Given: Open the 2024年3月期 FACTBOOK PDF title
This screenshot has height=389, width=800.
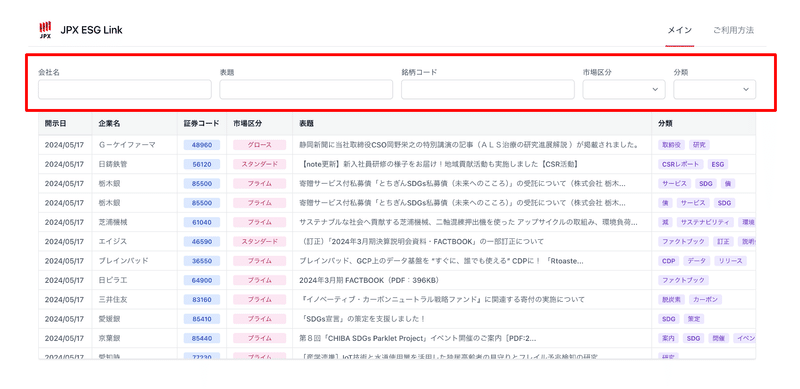Looking at the screenshot, I should tap(369, 280).
